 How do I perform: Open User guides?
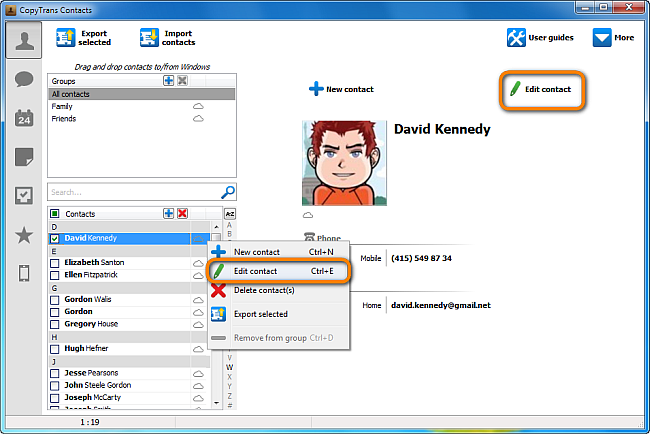pos(540,38)
